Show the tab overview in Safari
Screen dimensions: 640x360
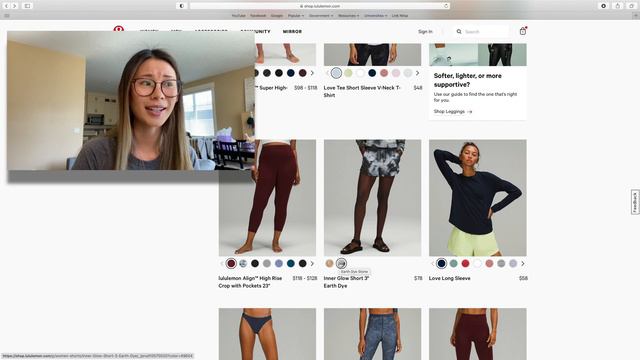631,6
